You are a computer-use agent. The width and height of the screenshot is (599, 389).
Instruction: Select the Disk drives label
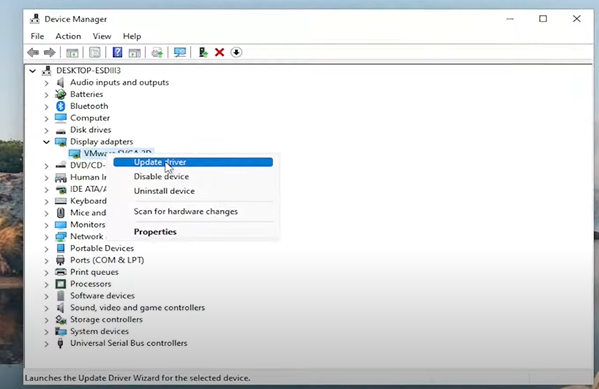click(x=91, y=130)
